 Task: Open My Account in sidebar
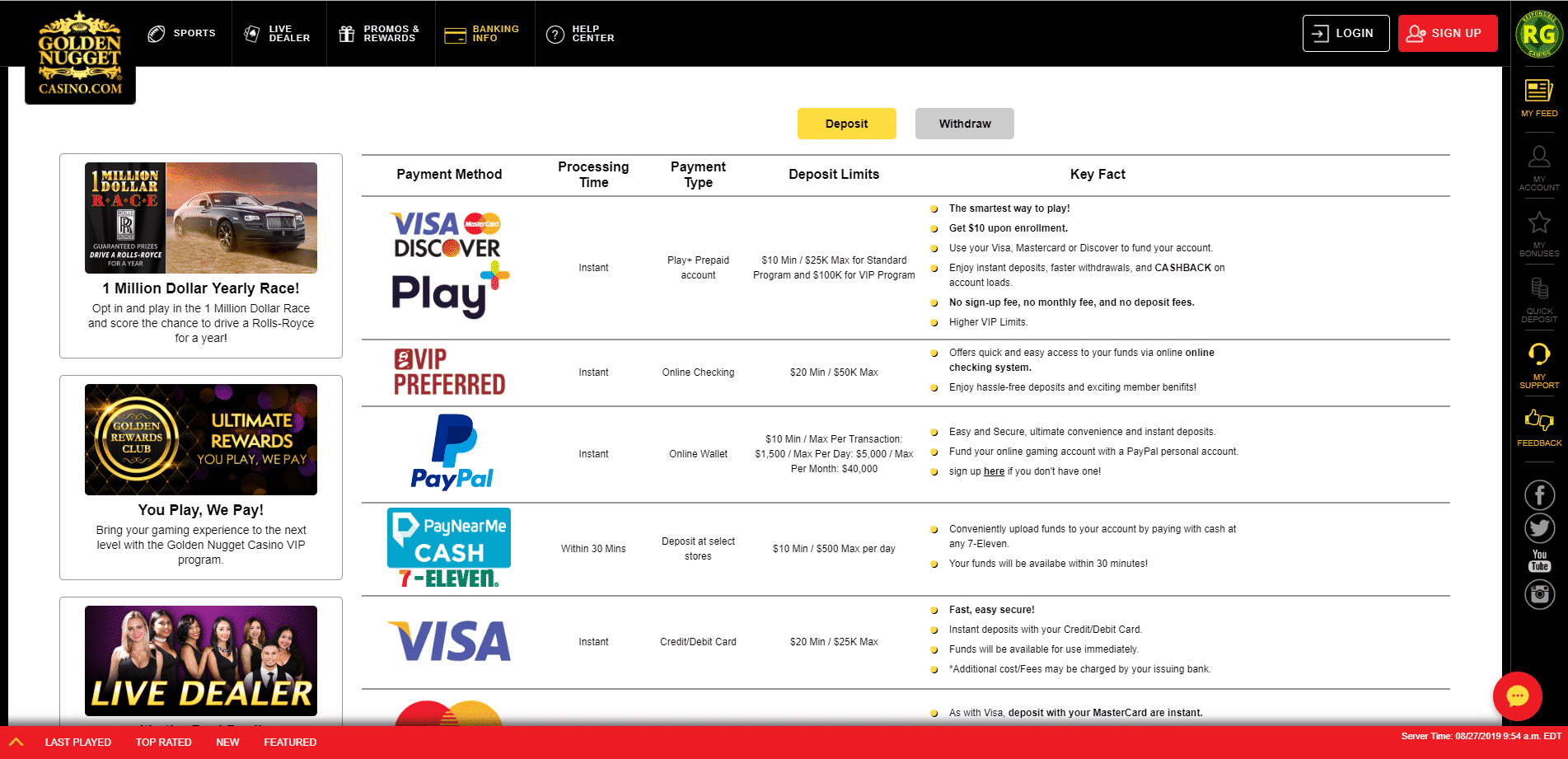pyautogui.click(x=1539, y=168)
